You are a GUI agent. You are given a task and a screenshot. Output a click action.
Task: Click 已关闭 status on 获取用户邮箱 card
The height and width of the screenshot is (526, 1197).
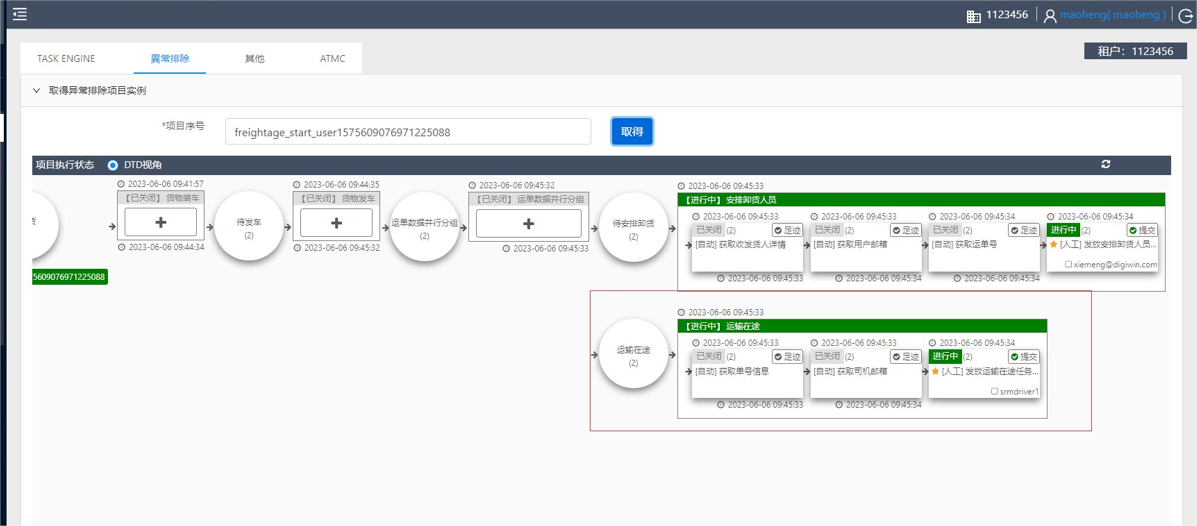click(825, 230)
